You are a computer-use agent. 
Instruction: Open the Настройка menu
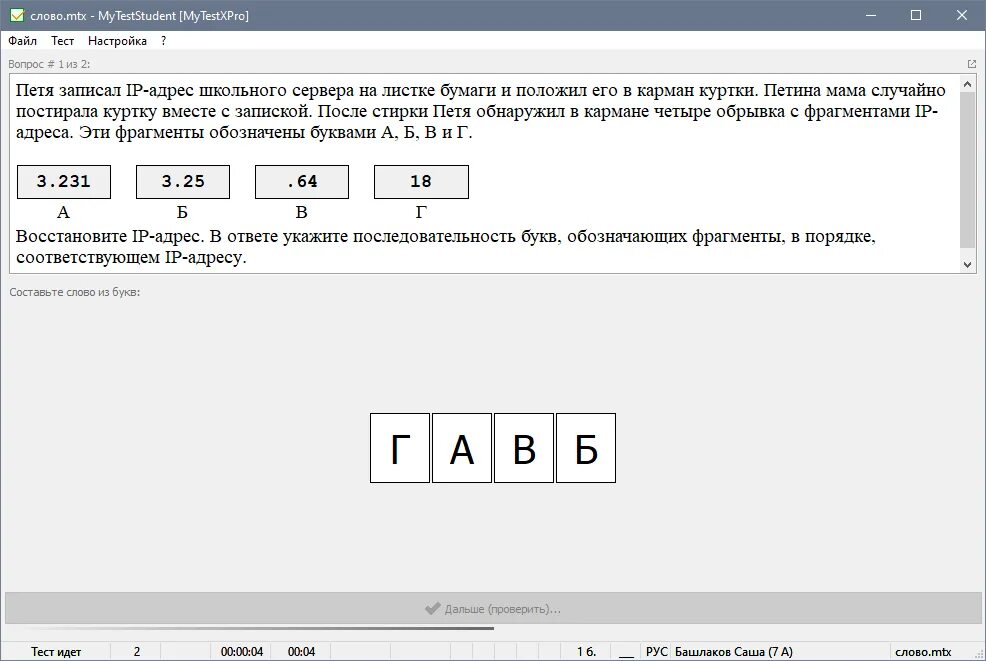(x=117, y=41)
